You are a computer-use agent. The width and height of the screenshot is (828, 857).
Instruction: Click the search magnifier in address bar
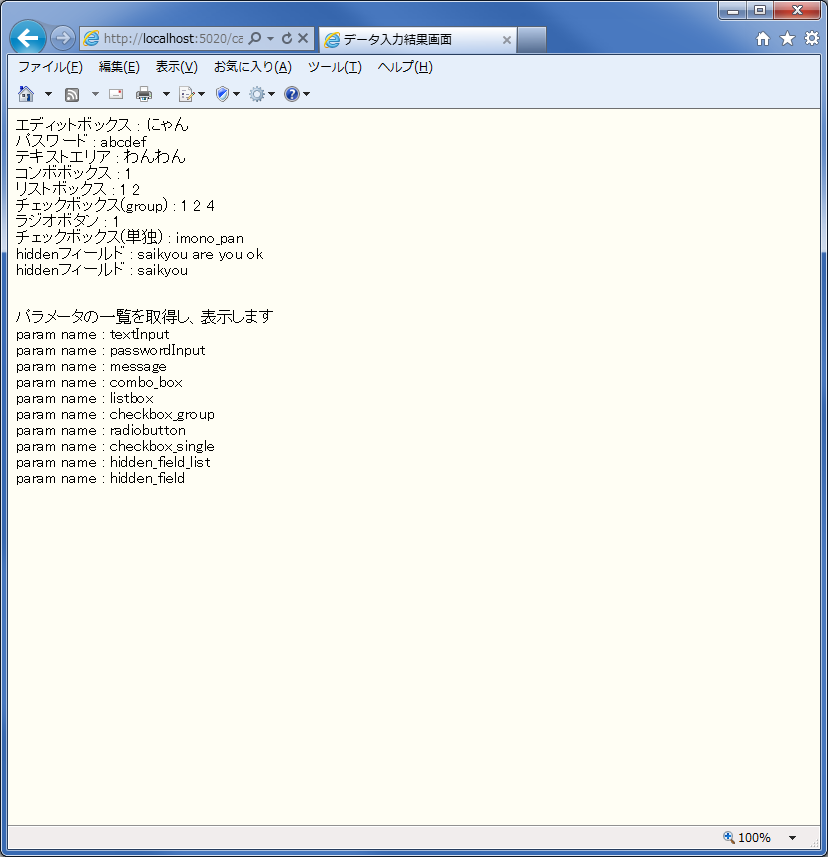254,38
